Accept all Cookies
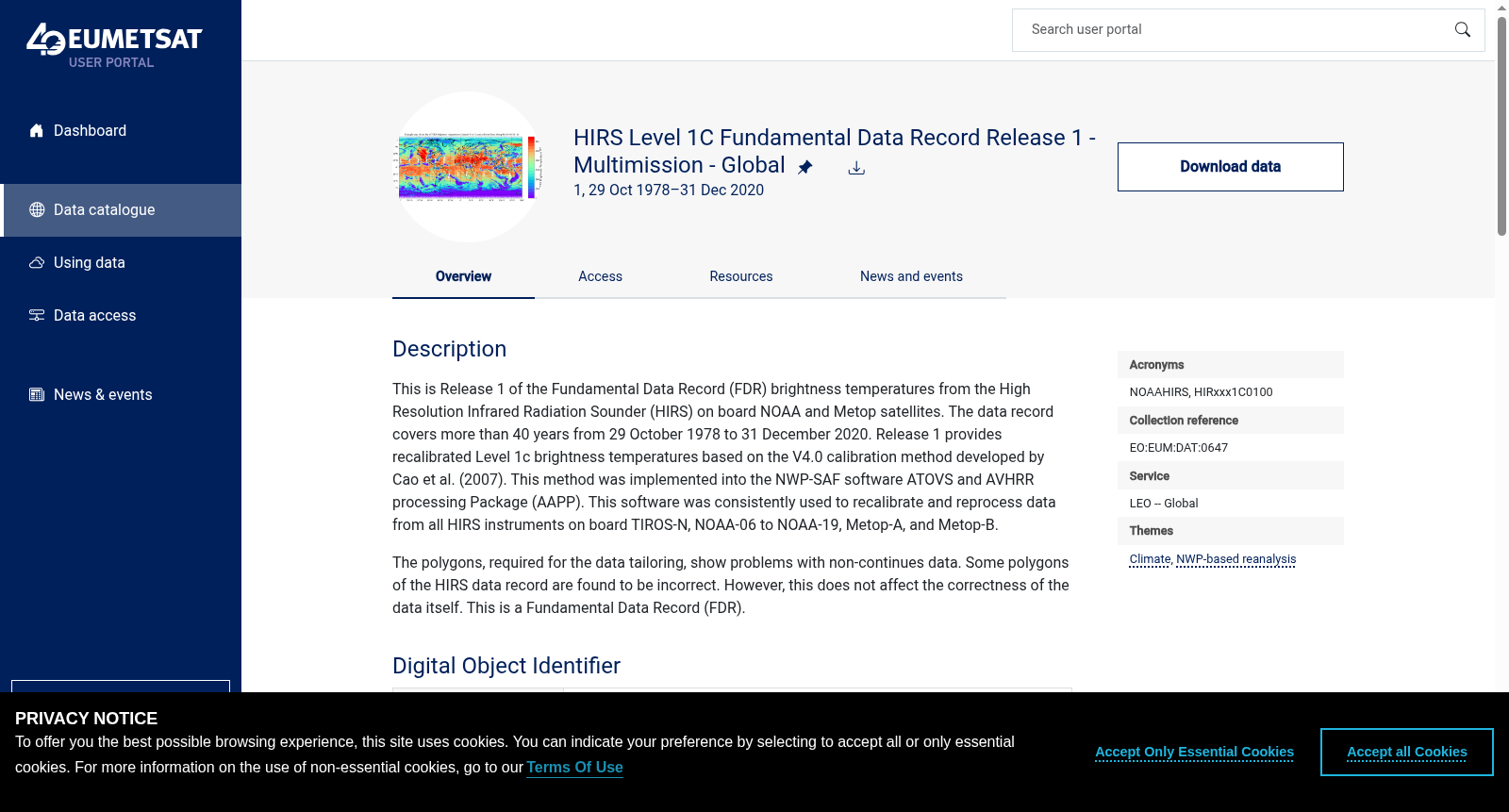This screenshot has height=812, width=1509. click(1406, 753)
